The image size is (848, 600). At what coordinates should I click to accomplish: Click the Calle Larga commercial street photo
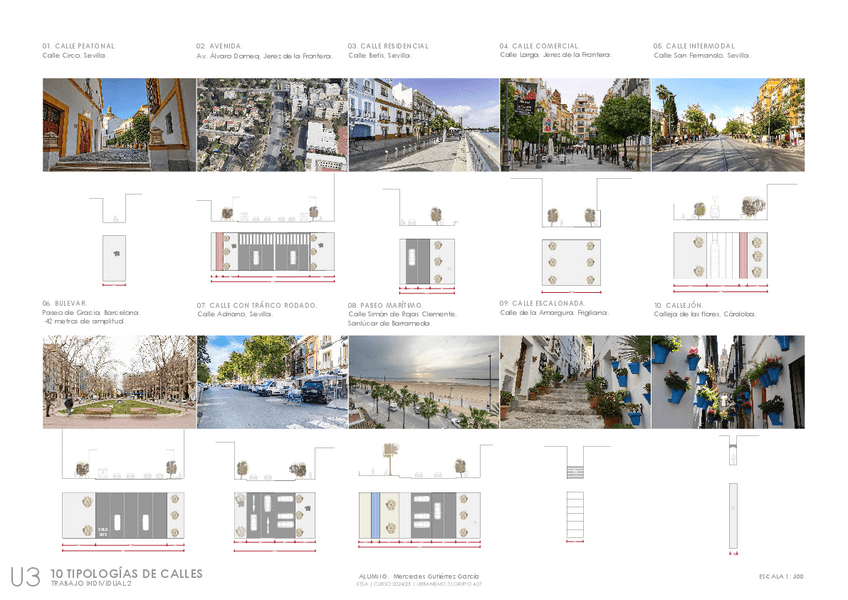tap(575, 125)
